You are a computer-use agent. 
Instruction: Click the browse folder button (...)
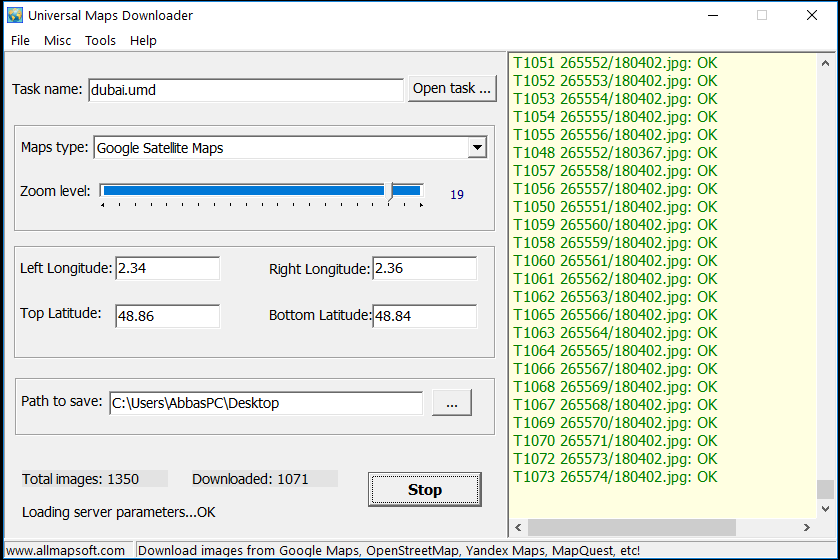(x=452, y=402)
